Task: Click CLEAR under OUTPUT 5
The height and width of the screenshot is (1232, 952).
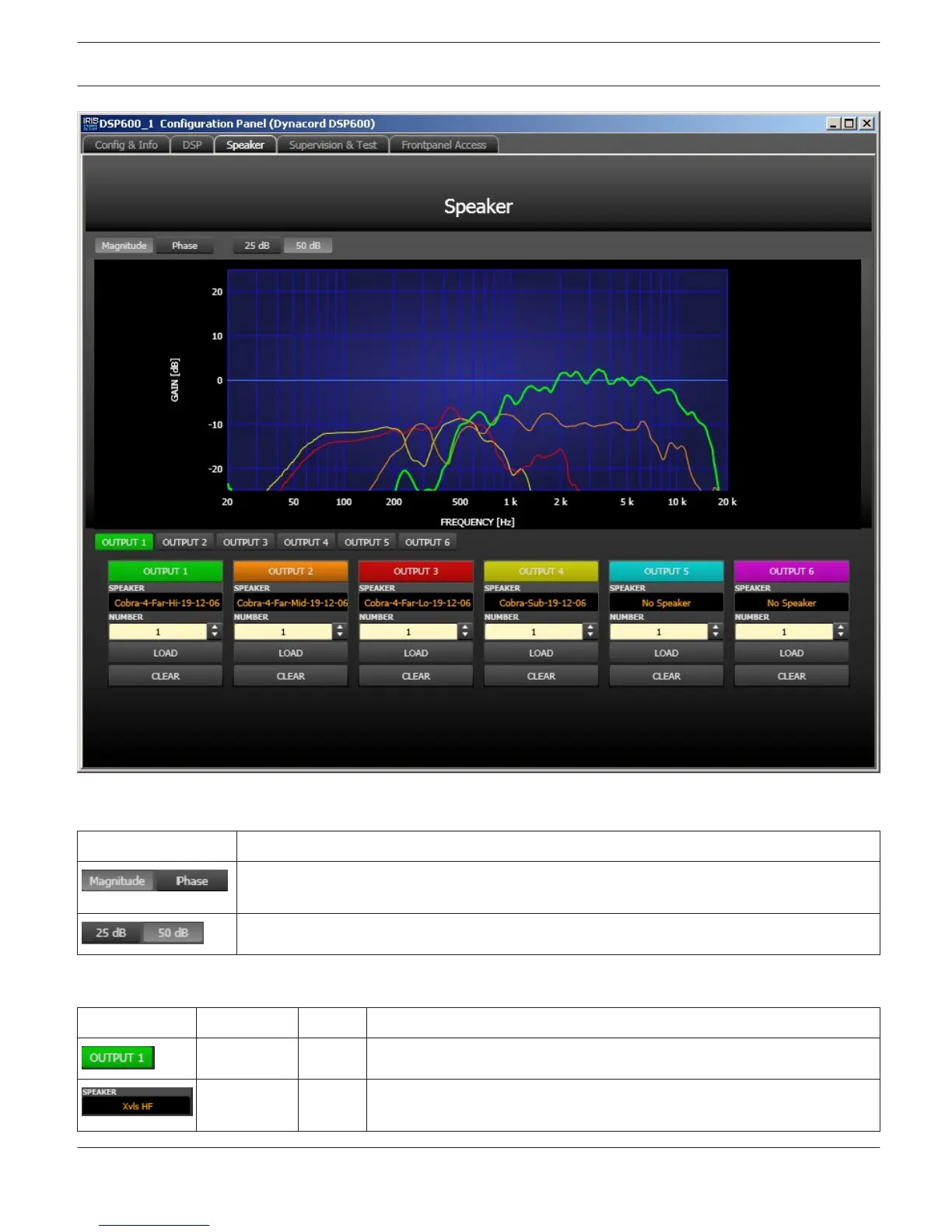Action: (x=666, y=676)
